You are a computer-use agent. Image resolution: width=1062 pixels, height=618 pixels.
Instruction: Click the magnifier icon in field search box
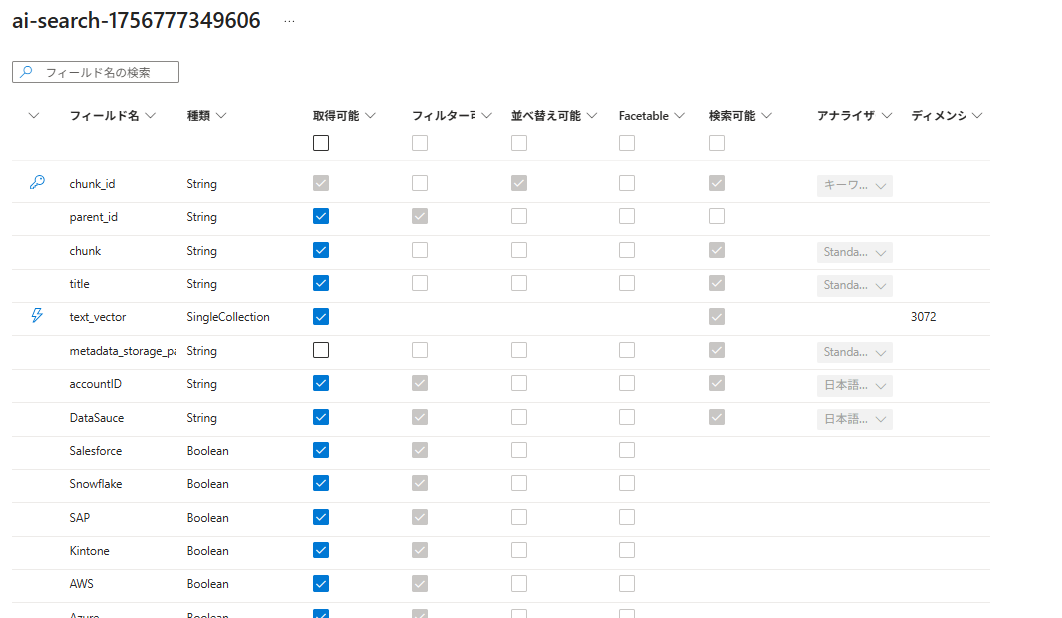tap(26, 72)
